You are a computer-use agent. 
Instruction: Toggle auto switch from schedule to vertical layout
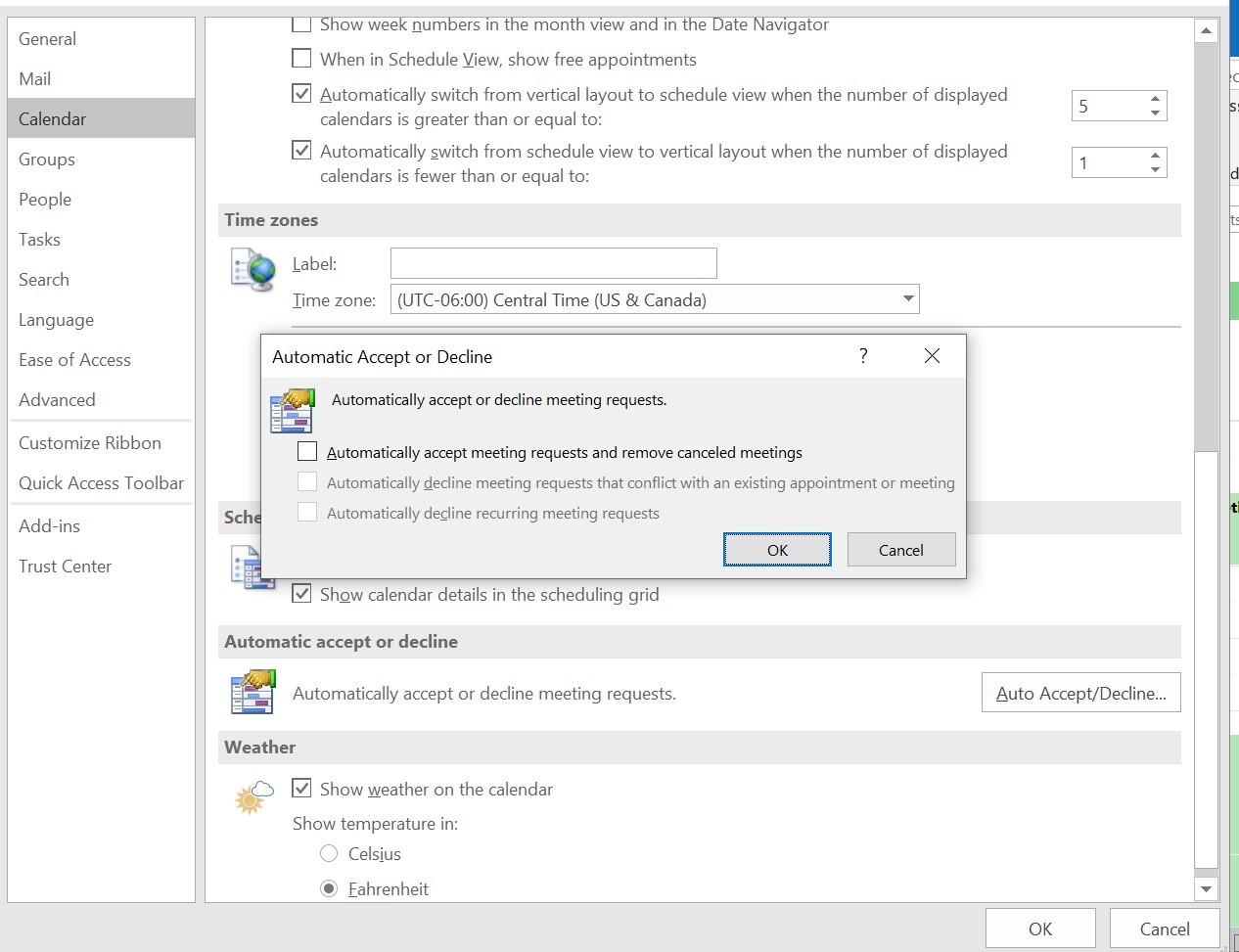[302, 151]
